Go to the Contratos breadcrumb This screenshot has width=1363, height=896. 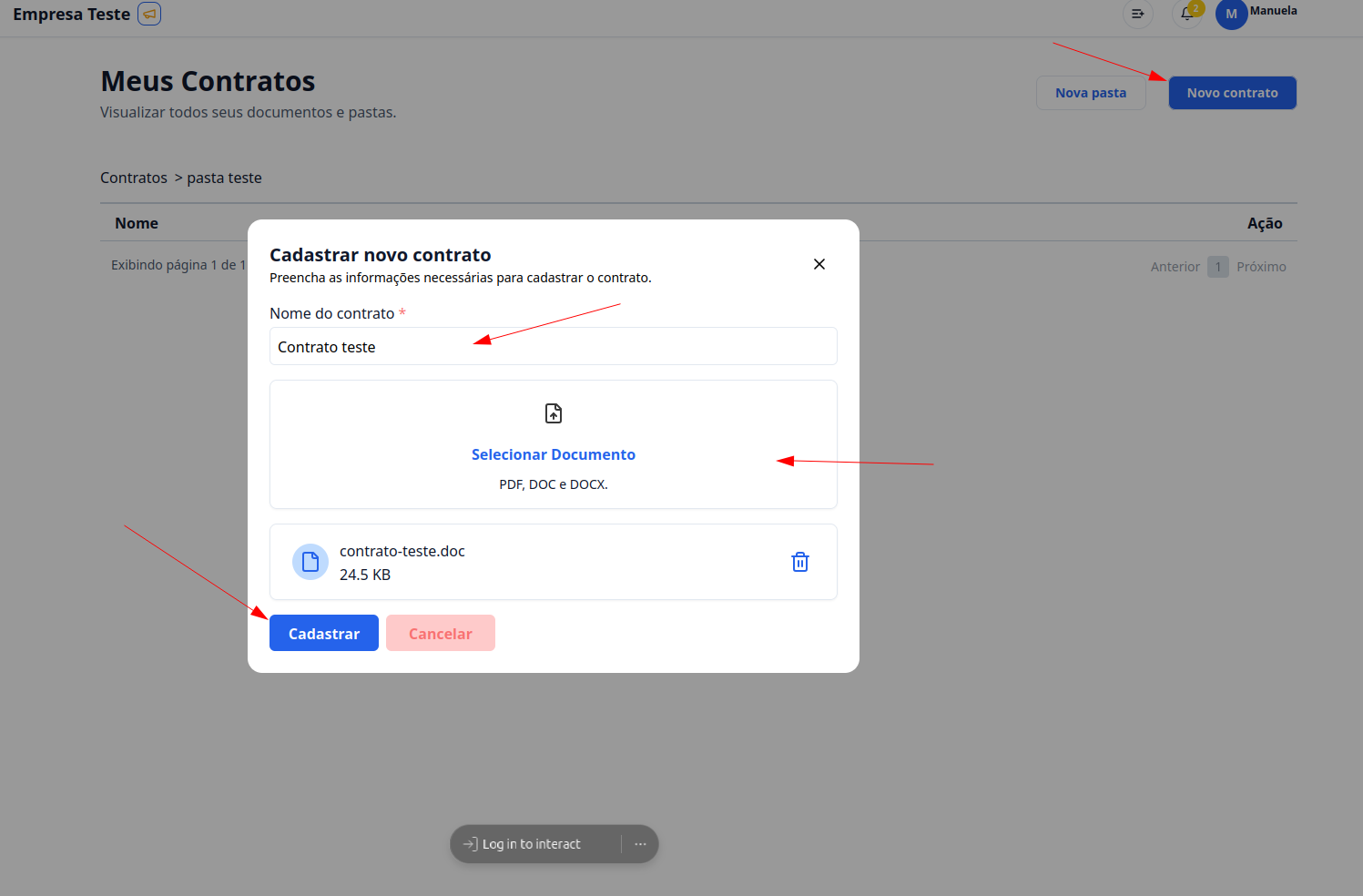click(134, 178)
